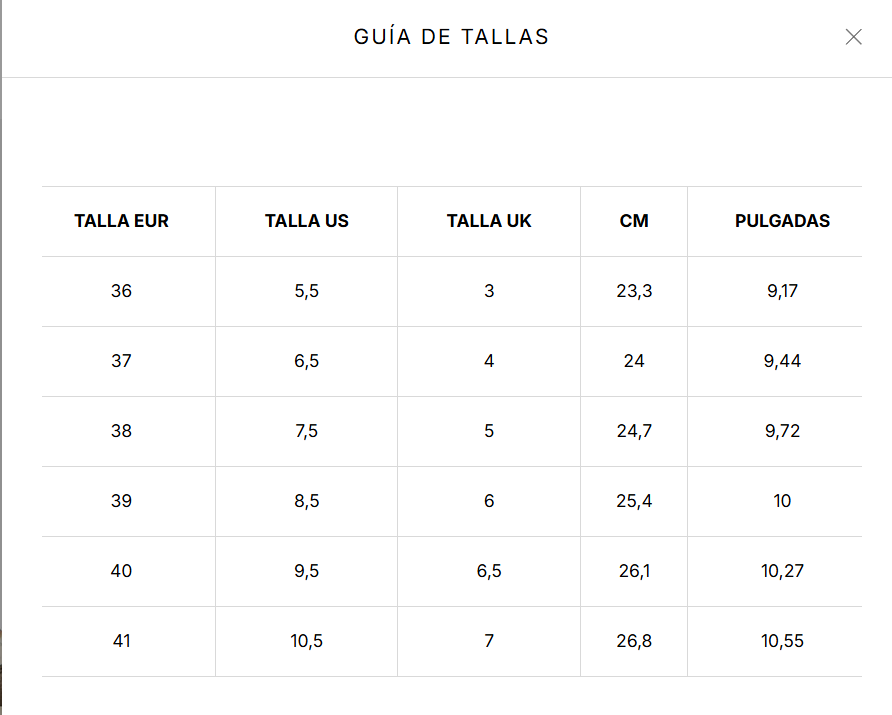Select the Talla US column header
This screenshot has height=715, width=892.
306,221
